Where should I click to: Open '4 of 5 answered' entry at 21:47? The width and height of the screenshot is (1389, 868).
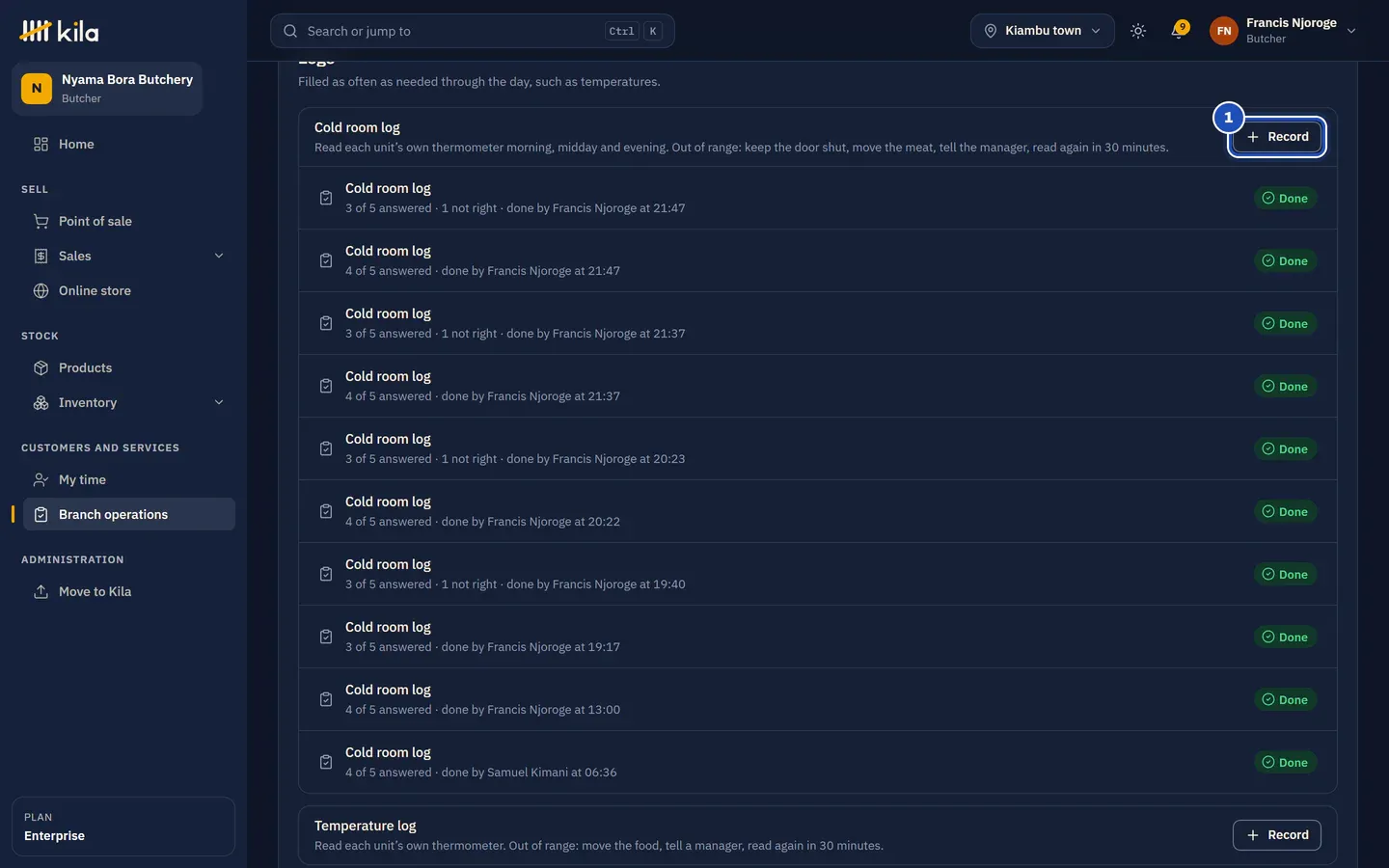[x=818, y=260]
